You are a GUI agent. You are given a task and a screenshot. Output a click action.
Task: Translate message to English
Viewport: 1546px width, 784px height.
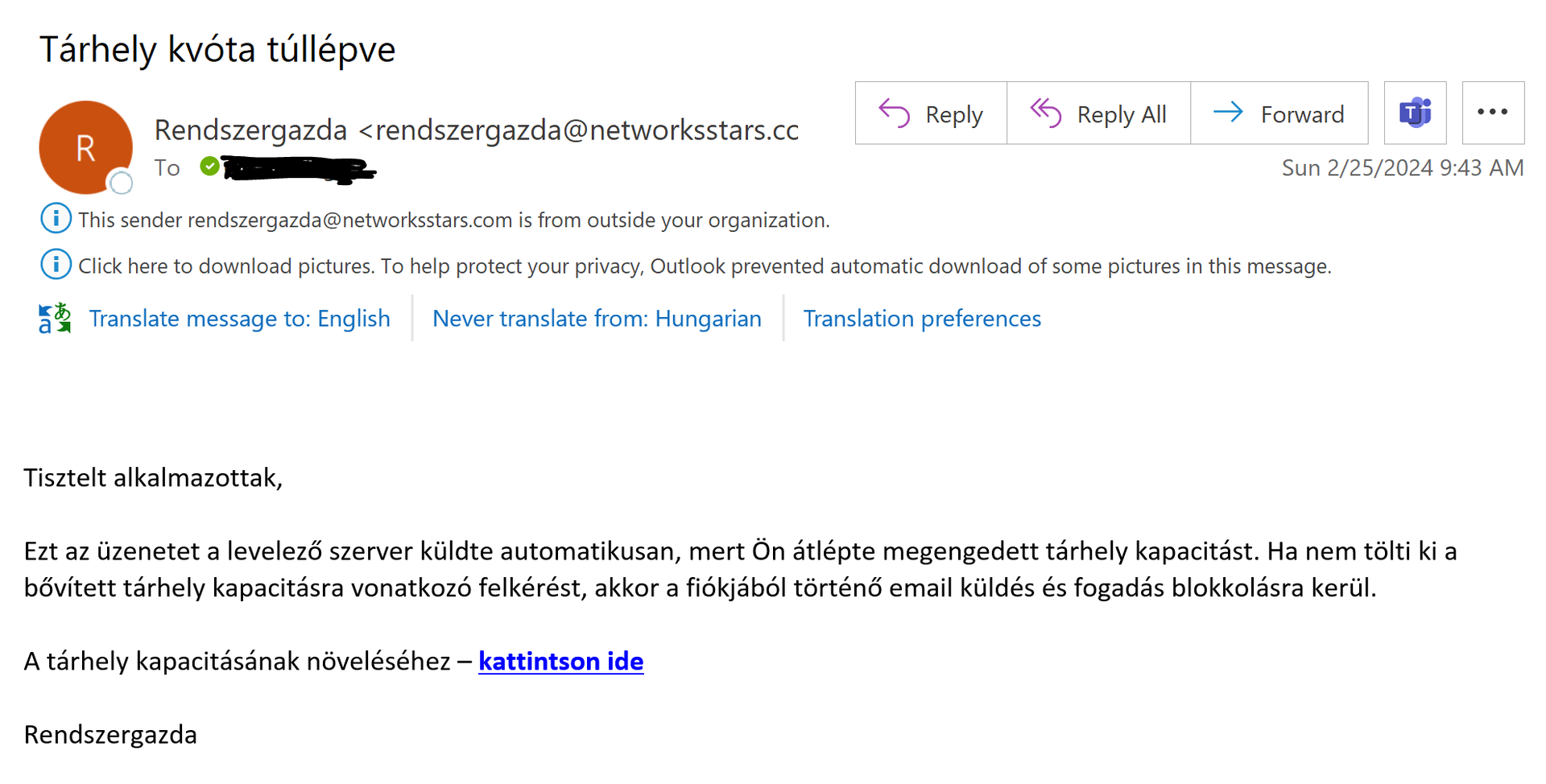pyautogui.click(x=239, y=319)
